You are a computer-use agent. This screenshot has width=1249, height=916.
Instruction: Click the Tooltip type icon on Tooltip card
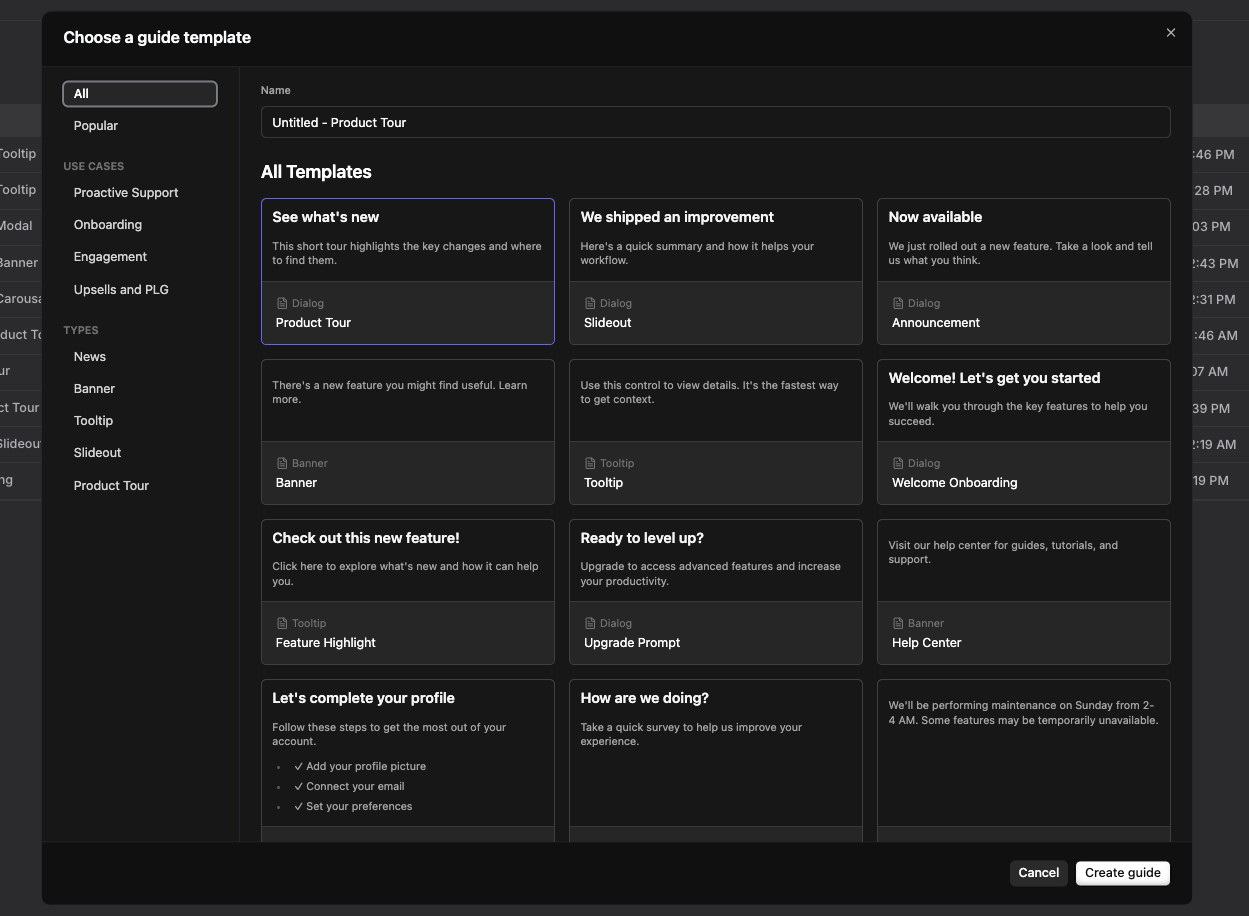590,464
